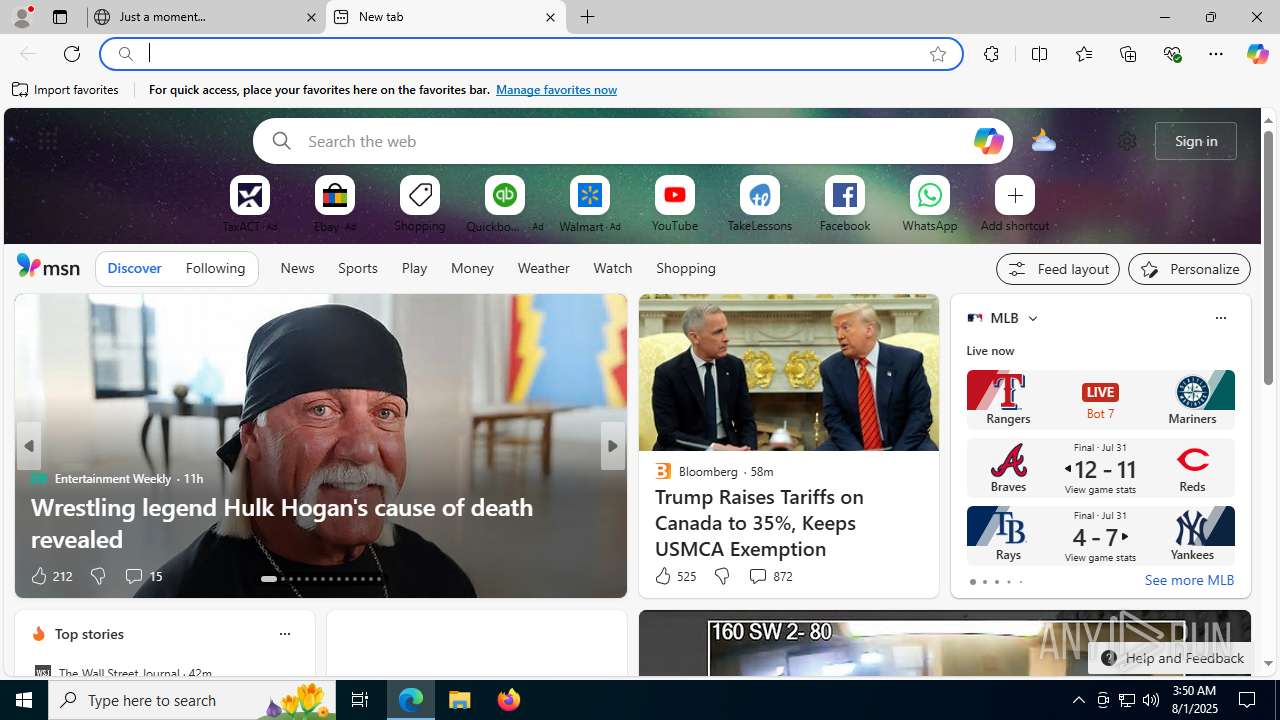1280x720 pixels.
Task: Open a new tab with plus
Action: [588, 17]
